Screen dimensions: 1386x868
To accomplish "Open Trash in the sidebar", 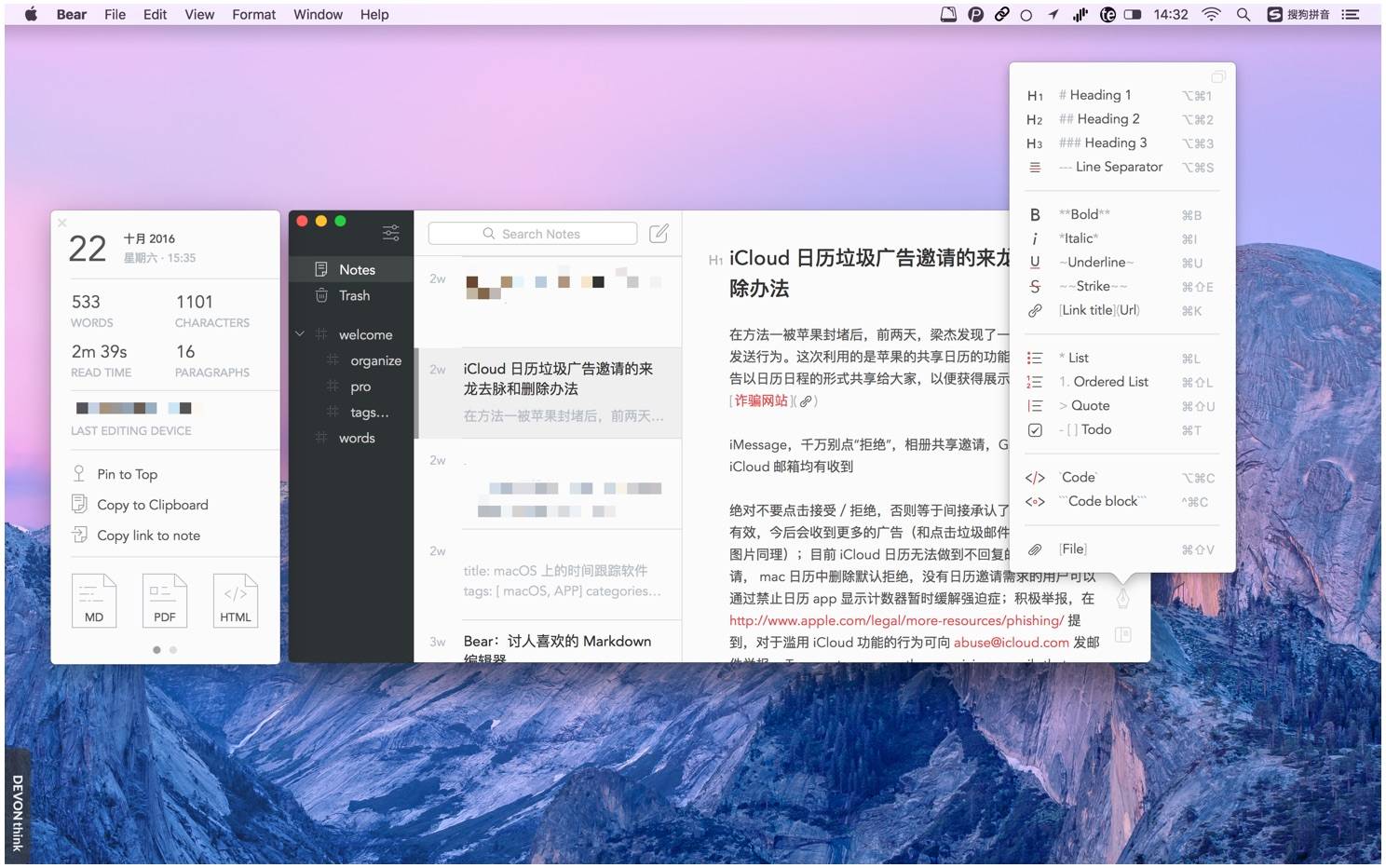I will click(351, 295).
